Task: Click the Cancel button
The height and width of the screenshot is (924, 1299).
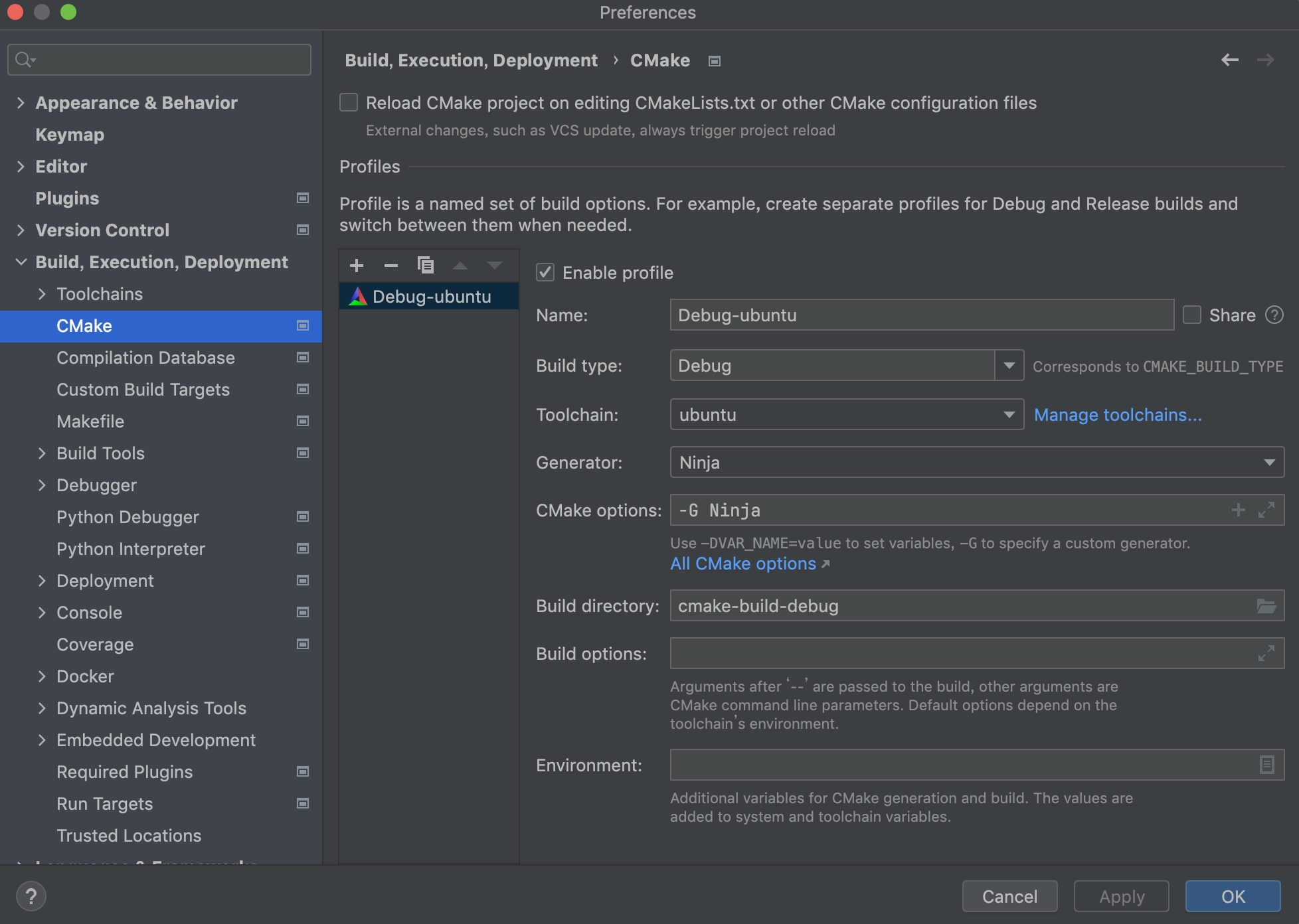Action: (x=1009, y=896)
